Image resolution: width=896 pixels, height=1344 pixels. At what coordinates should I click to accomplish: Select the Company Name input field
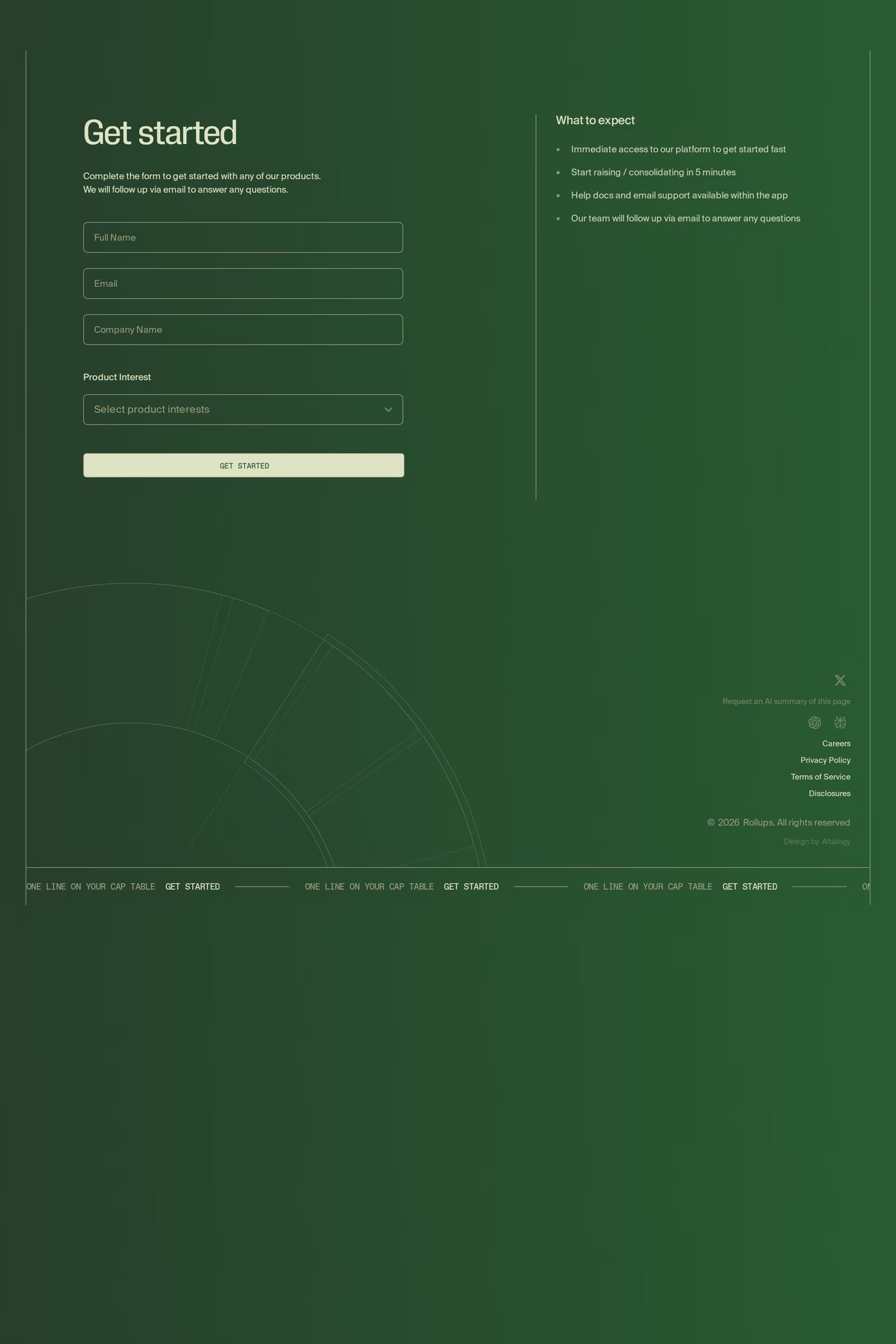pyautogui.click(x=243, y=330)
